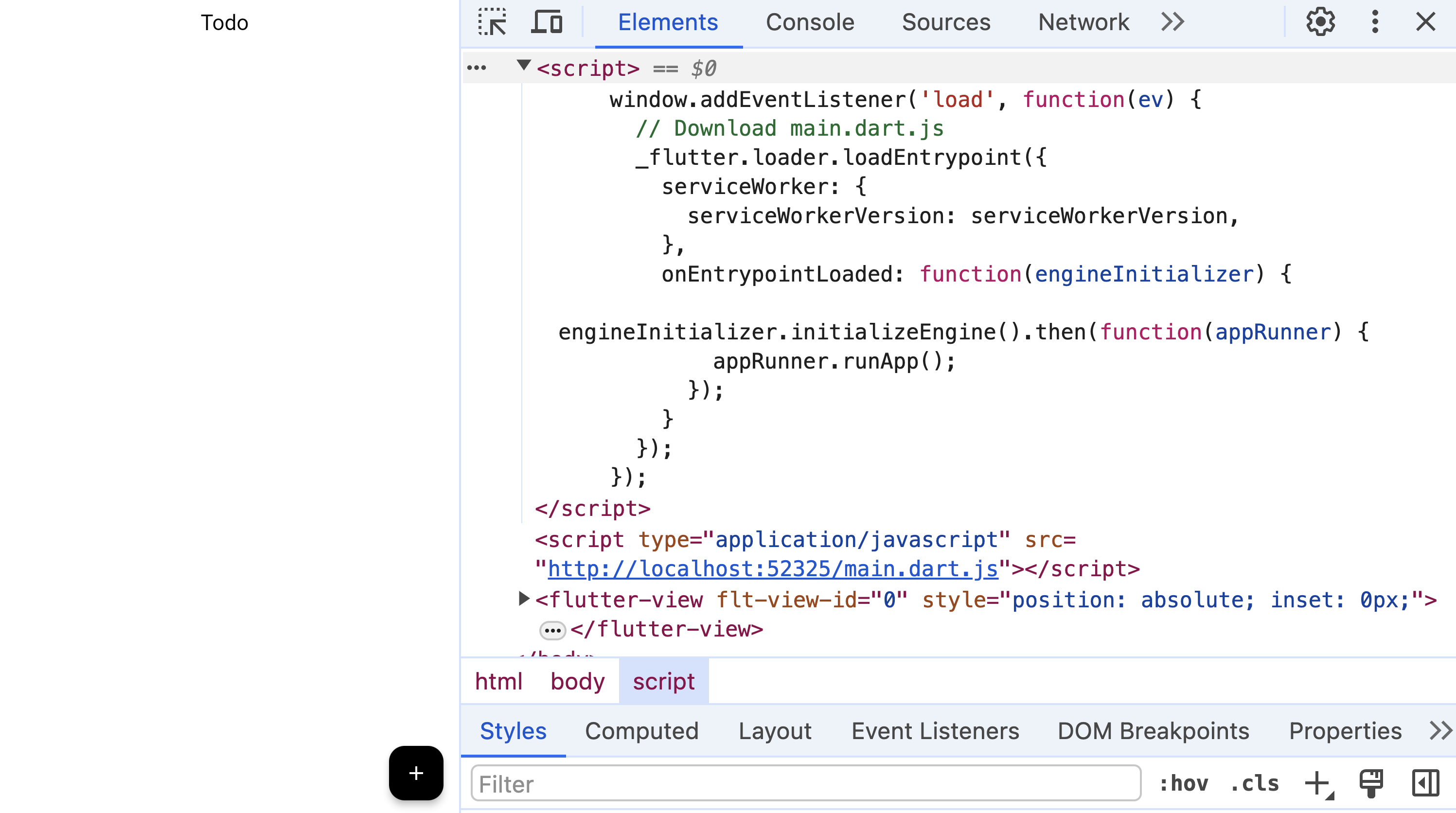This screenshot has width=1456, height=813.
Task: Select the body breadcrumb
Action: pyautogui.click(x=577, y=681)
